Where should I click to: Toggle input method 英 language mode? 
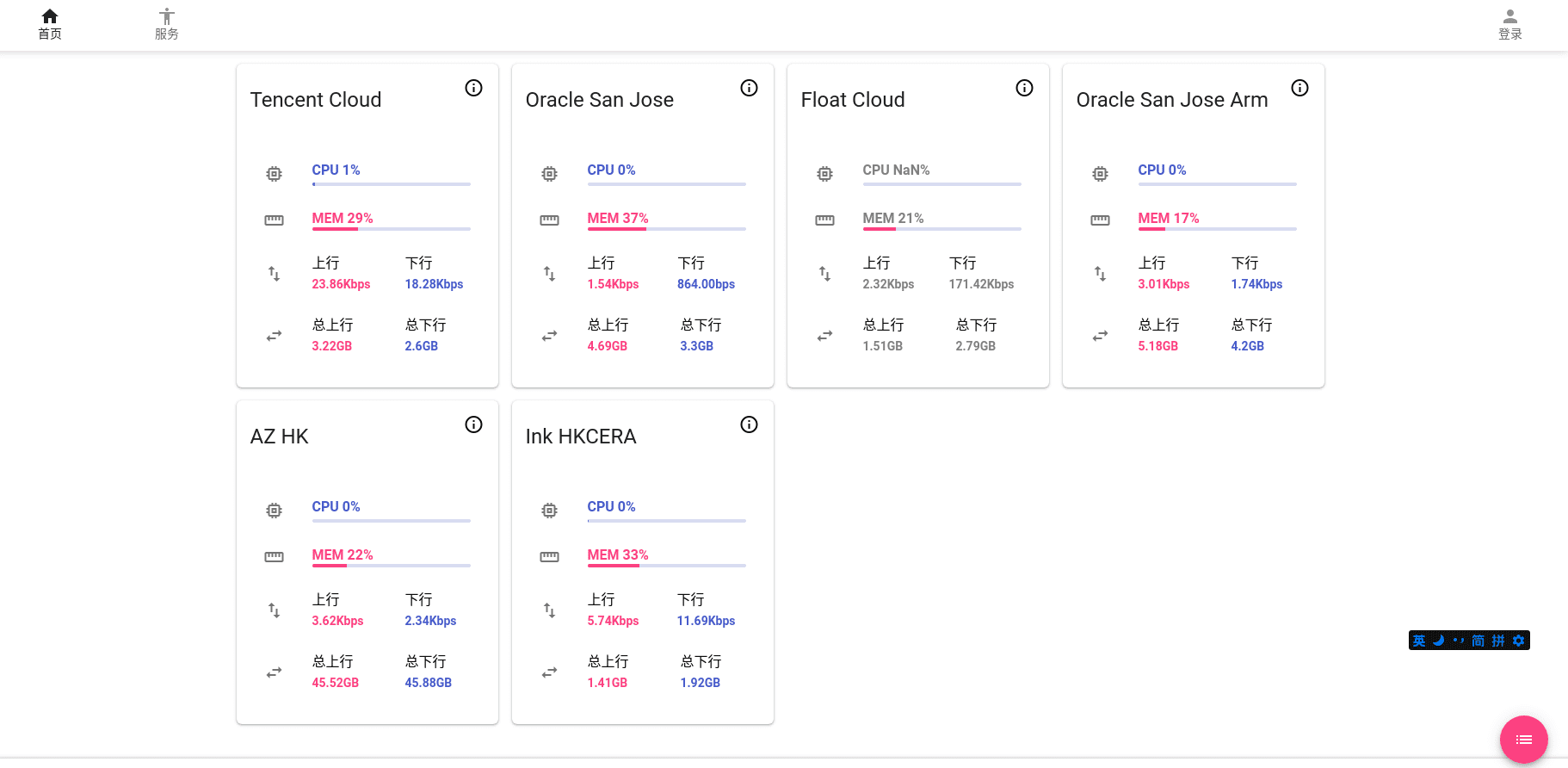point(1419,641)
